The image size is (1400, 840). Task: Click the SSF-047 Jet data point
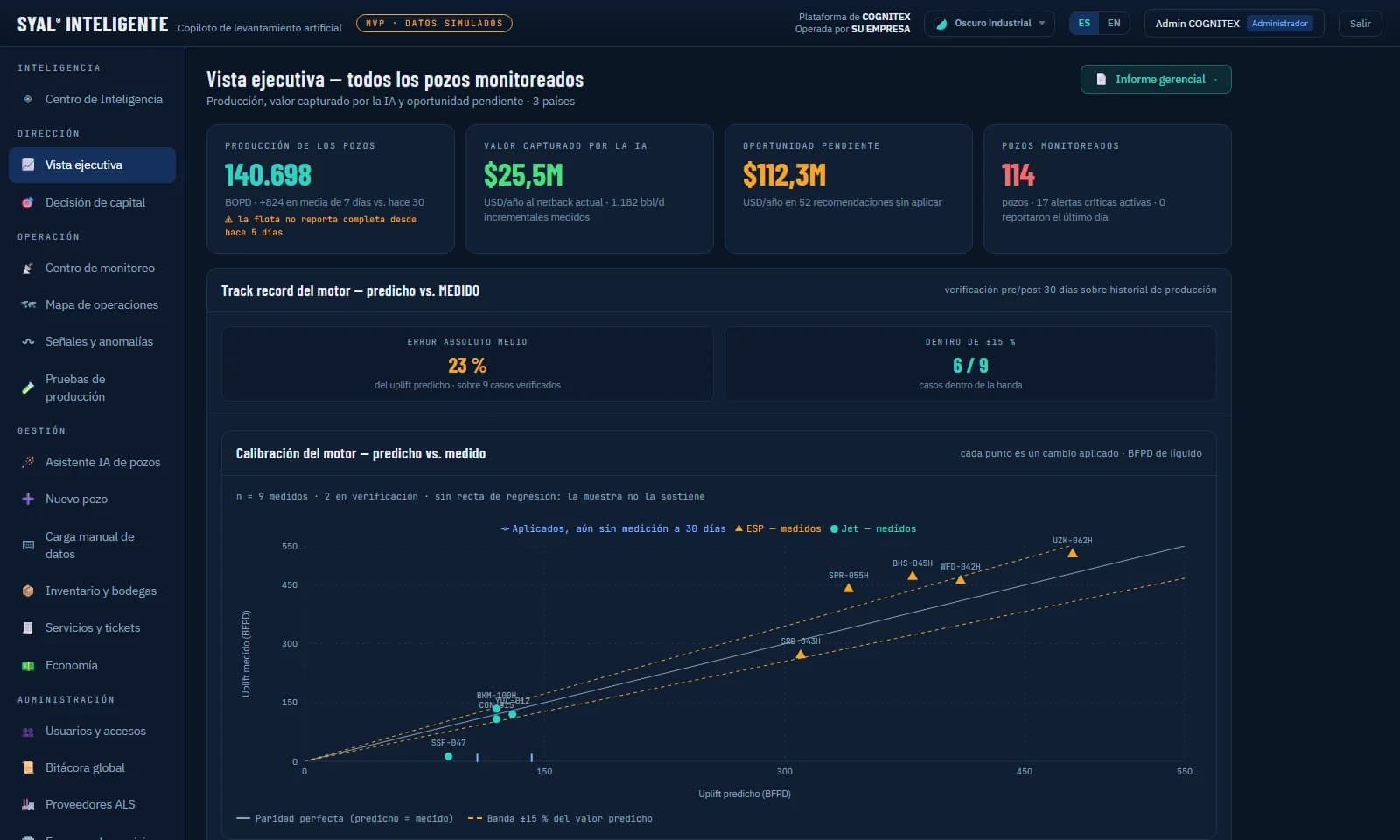[x=449, y=756]
